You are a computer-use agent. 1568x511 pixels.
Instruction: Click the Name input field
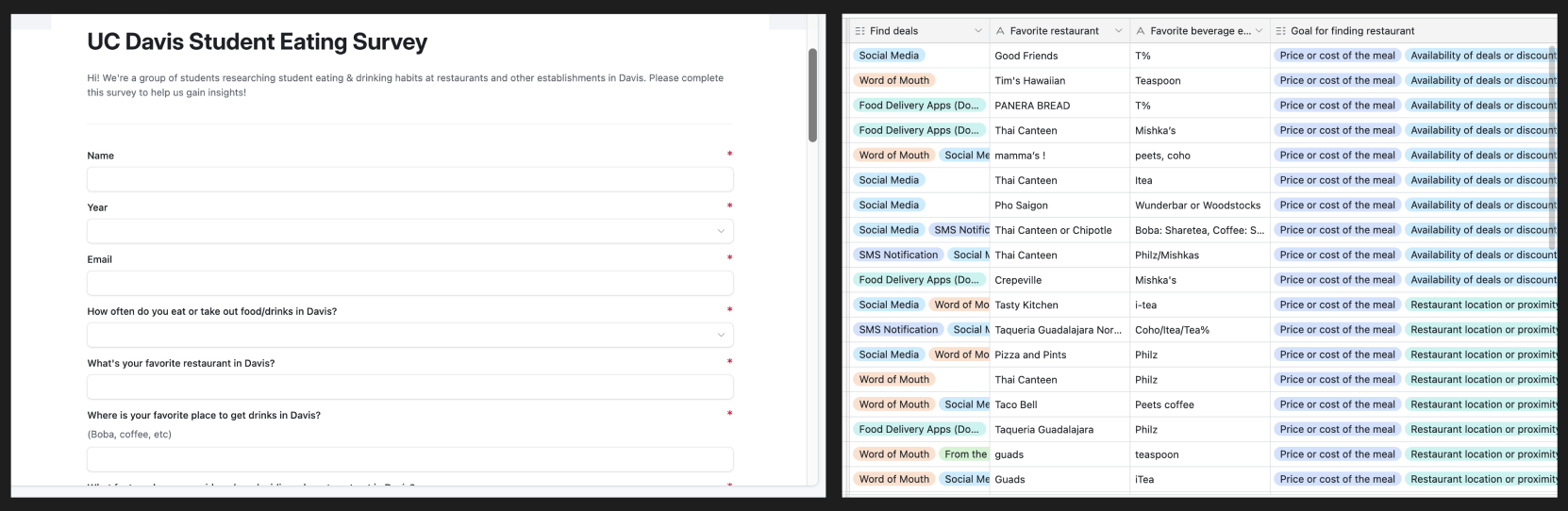[x=409, y=179]
